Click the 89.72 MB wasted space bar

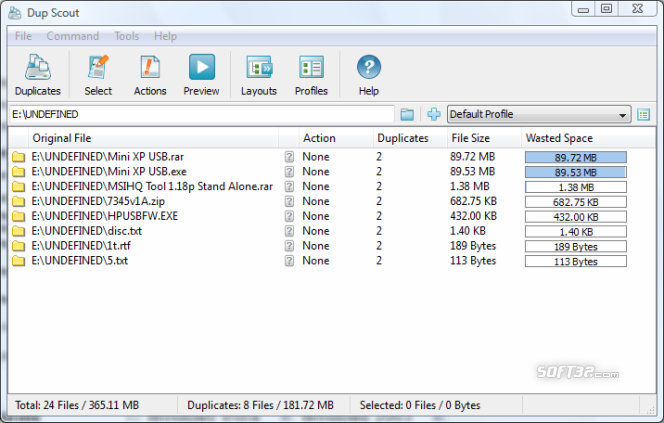pyautogui.click(x=576, y=158)
